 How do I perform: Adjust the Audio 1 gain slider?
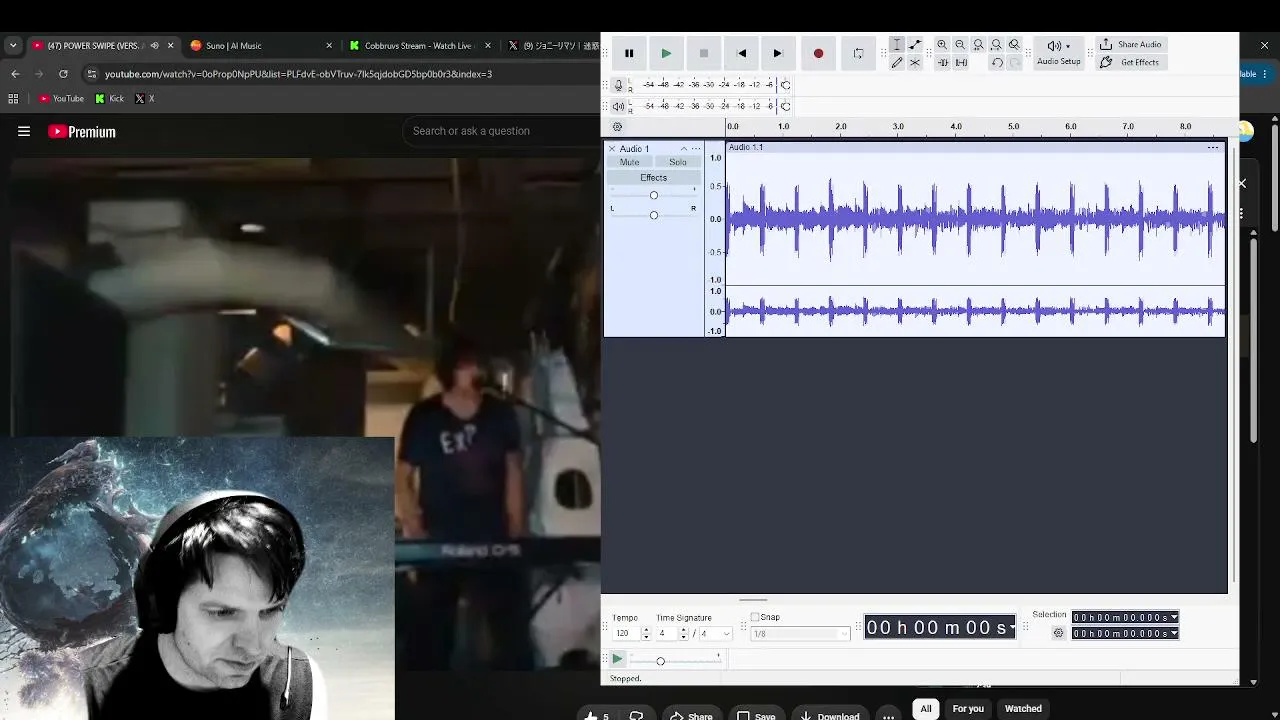654,195
